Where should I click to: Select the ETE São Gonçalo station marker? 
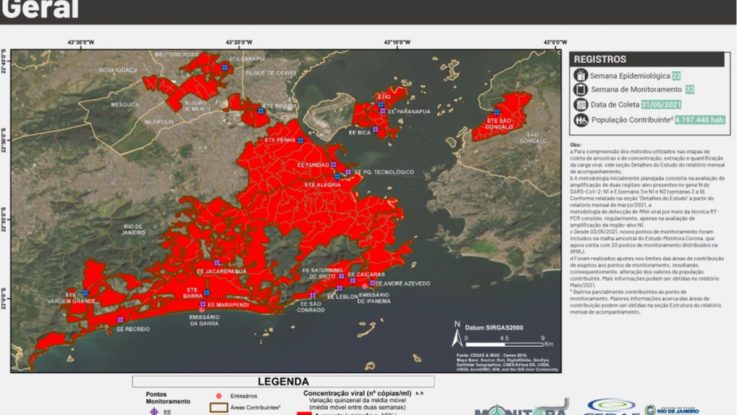tap(499, 113)
